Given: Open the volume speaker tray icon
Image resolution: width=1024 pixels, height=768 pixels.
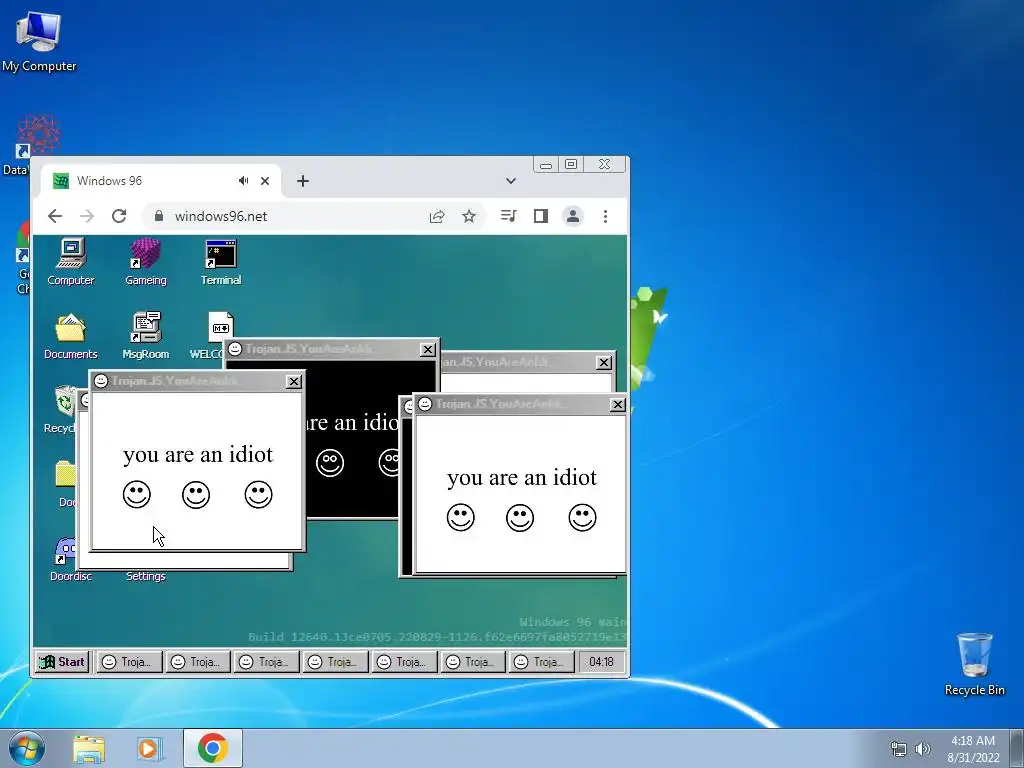Looking at the screenshot, I should [x=923, y=749].
